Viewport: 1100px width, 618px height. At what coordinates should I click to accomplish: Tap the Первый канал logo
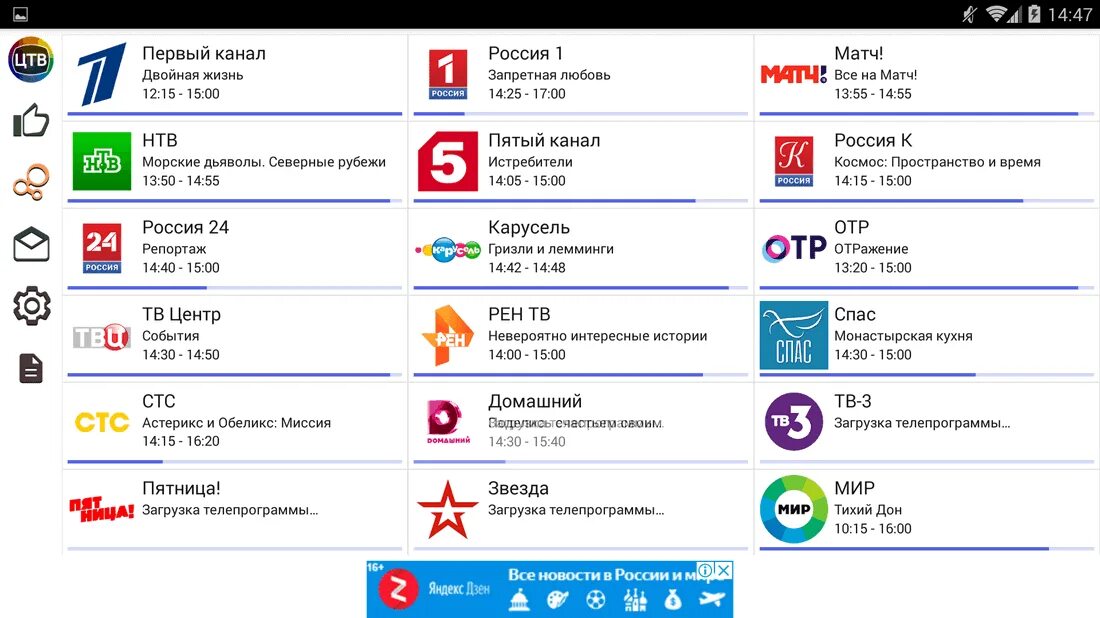click(x=102, y=74)
